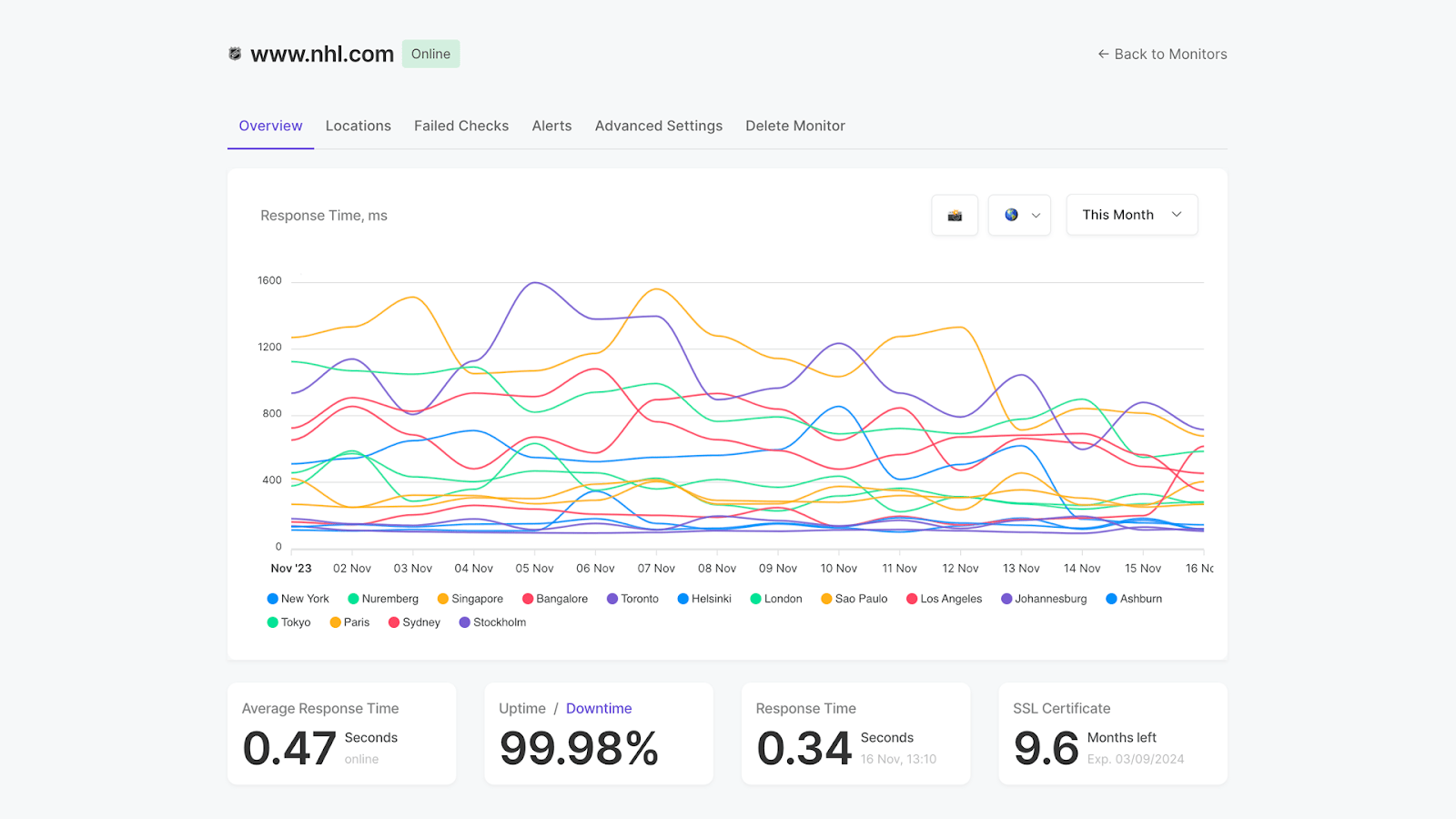The width and height of the screenshot is (1456, 819).
Task: Toggle Los Angeles legend item
Action: click(944, 599)
